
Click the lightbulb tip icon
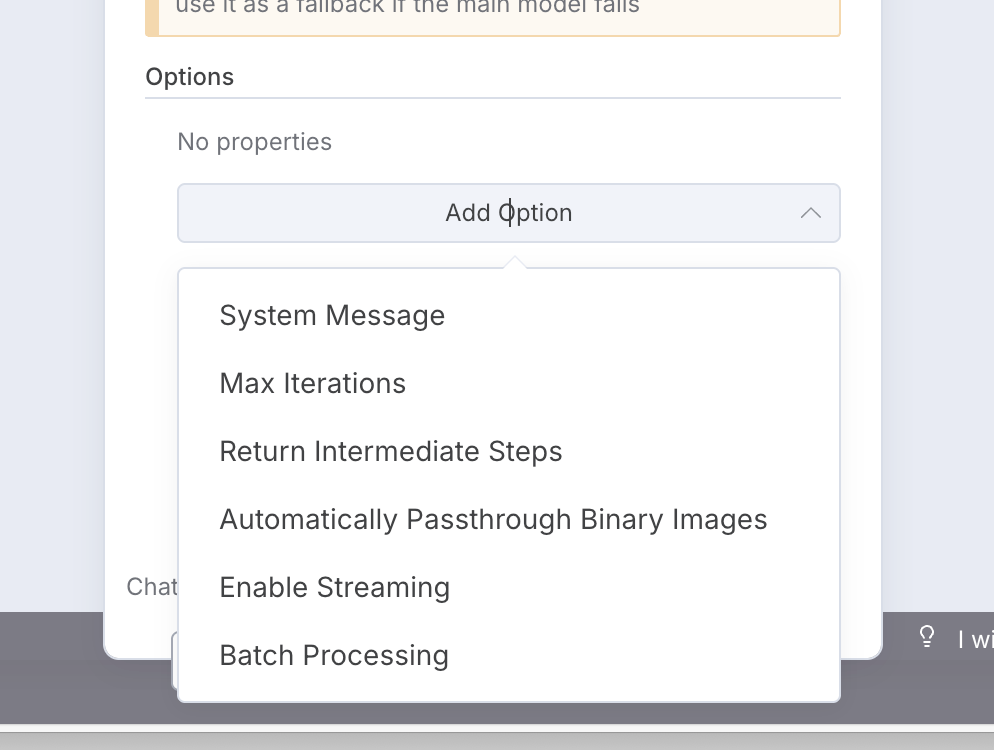[927, 637]
